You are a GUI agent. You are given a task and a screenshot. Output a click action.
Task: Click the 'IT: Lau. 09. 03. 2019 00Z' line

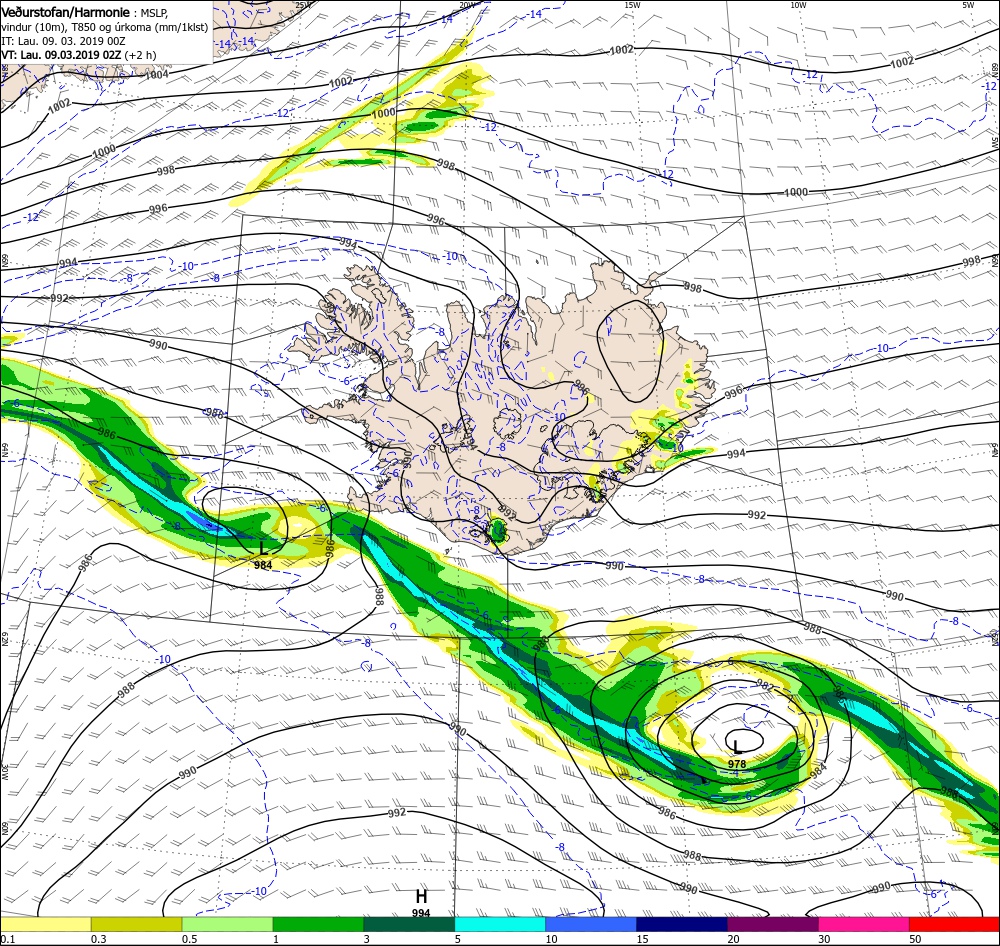[63, 41]
